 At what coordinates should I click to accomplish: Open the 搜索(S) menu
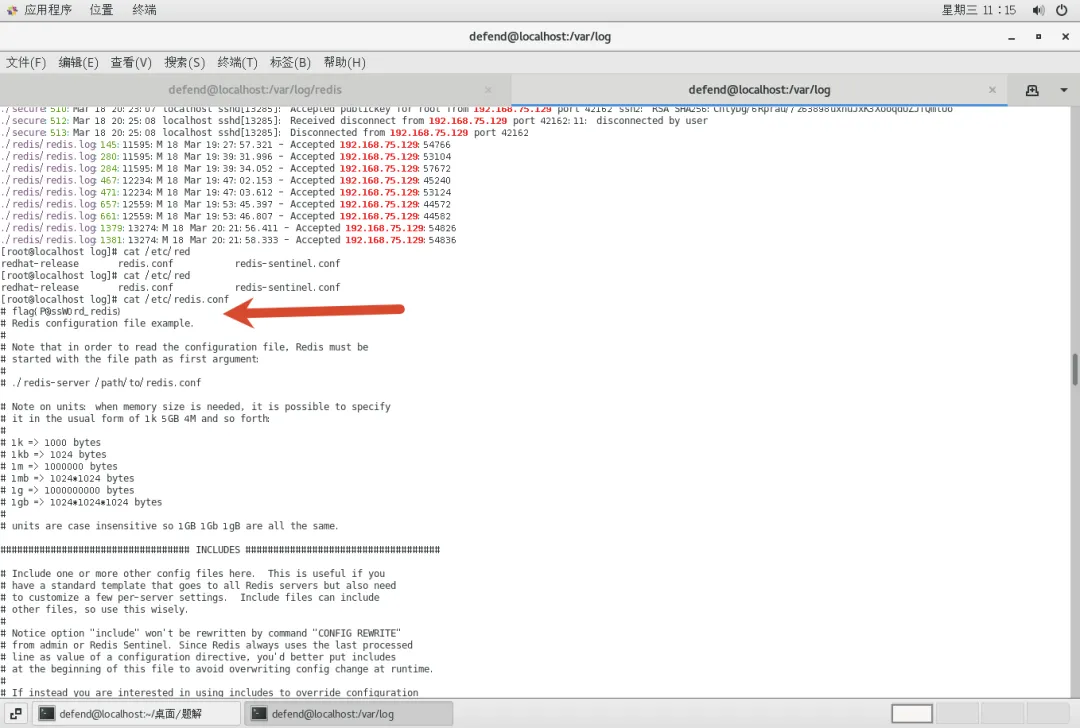pos(184,63)
